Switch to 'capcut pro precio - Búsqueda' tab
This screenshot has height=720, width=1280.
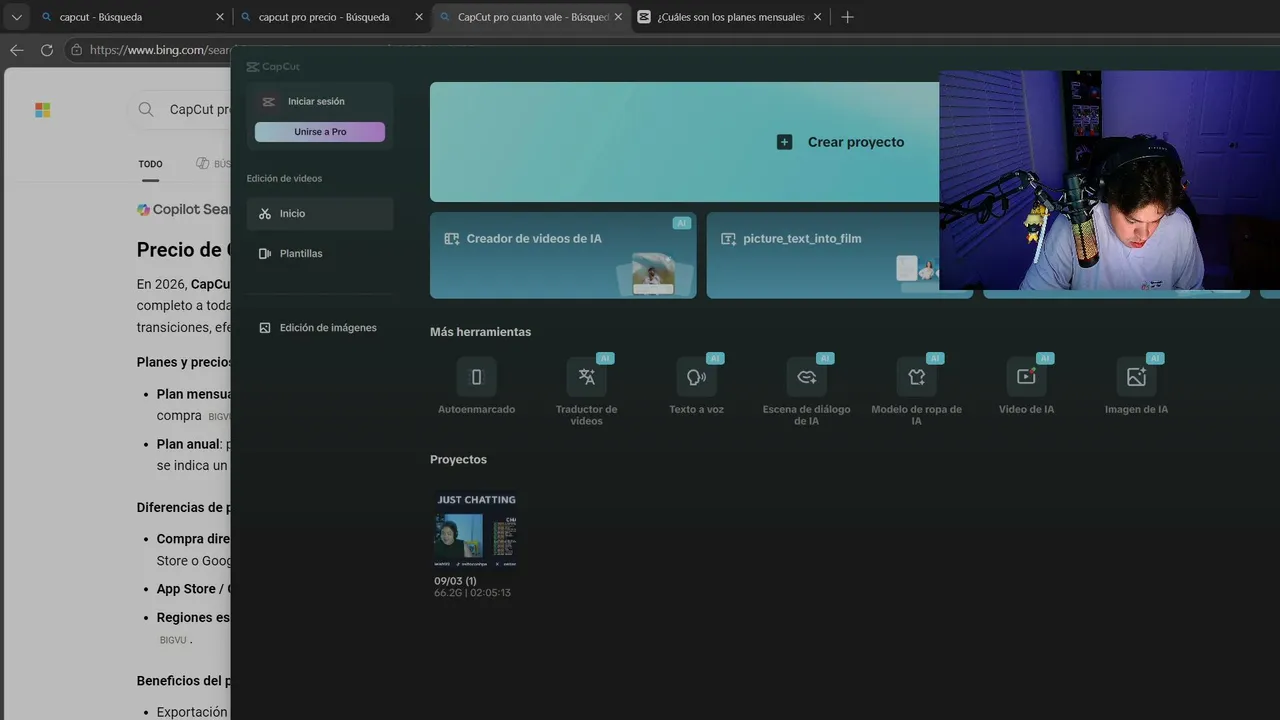pos(332,17)
